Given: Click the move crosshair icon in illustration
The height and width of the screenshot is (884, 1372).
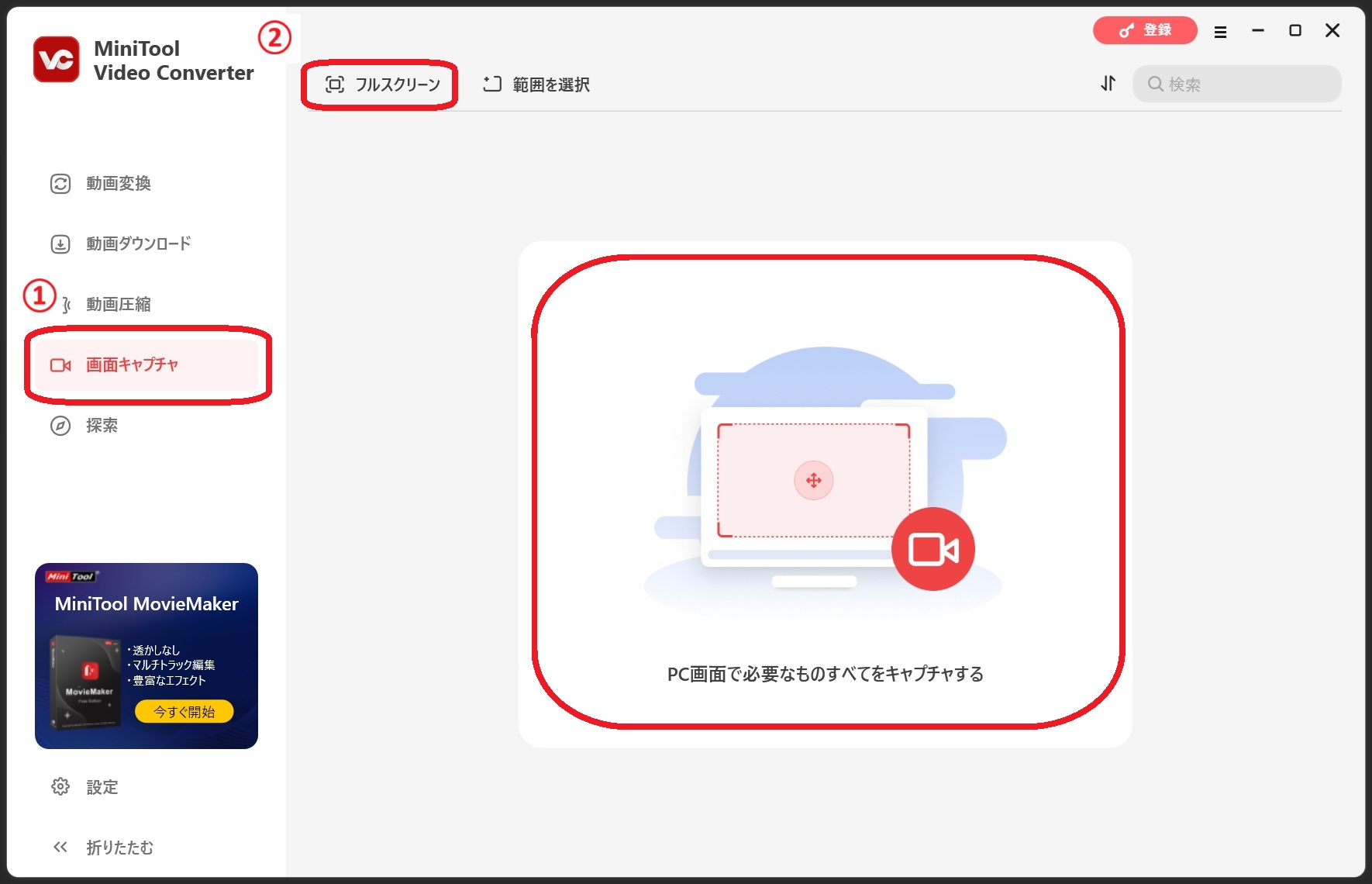Looking at the screenshot, I should pyautogui.click(x=813, y=481).
